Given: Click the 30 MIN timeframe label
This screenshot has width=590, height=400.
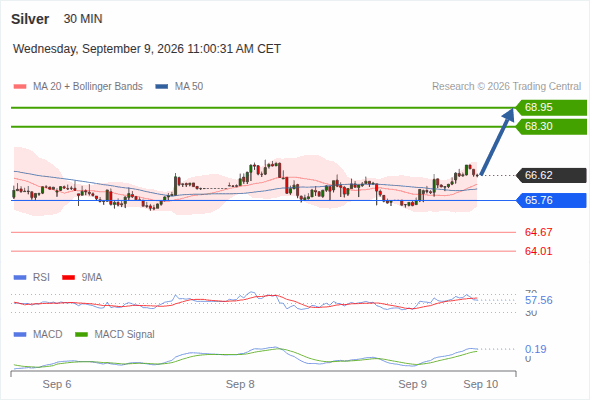Looking at the screenshot, I should coord(83,19).
